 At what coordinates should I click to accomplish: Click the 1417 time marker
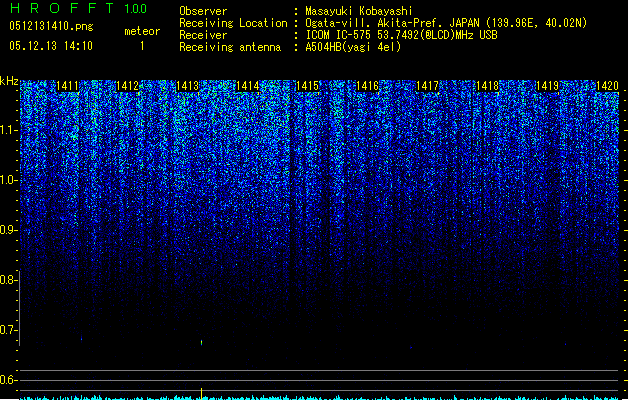click(428, 86)
